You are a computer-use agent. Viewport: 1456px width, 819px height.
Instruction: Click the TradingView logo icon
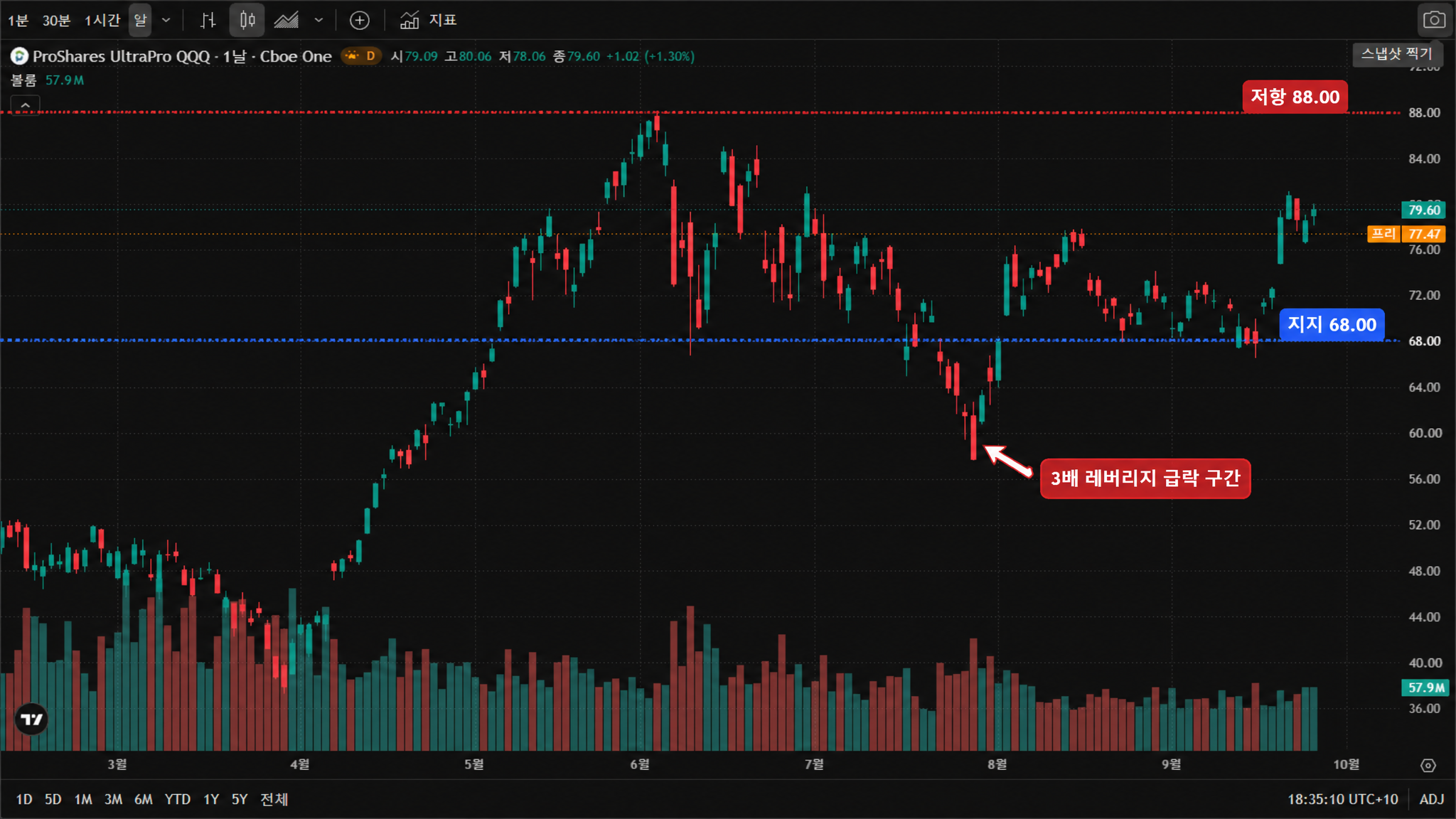click(x=31, y=719)
